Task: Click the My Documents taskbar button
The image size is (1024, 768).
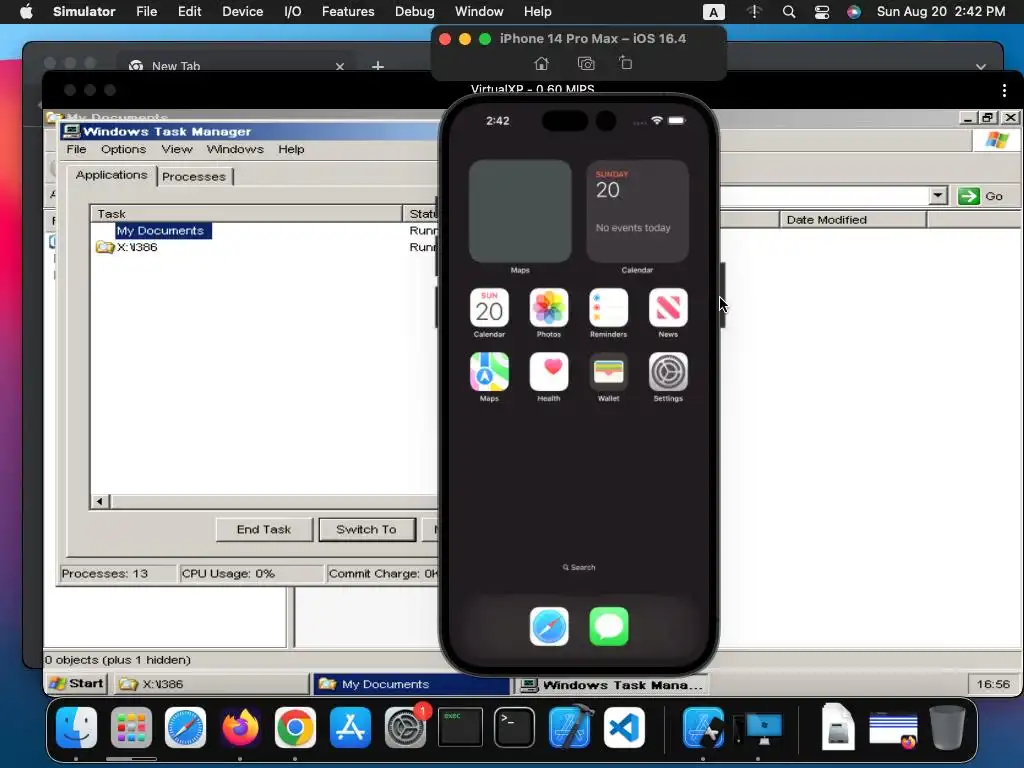Action: pyautogui.click(x=411, y=684)
